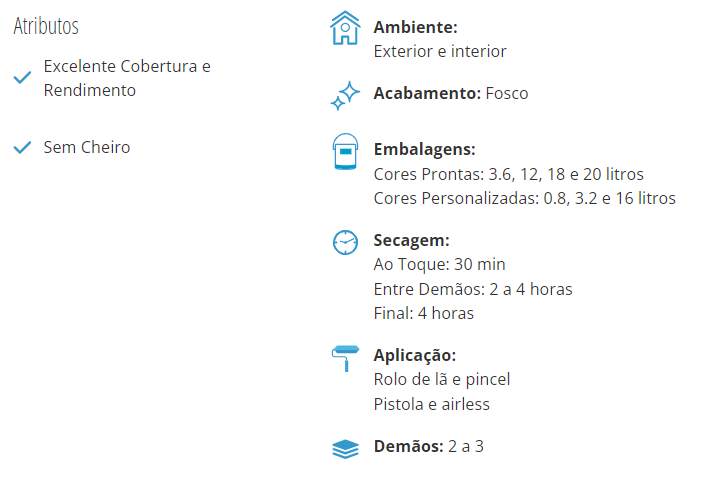The width and height of the screenshot is (716, 486).
Task: Click the clock icon next to Secagem
Action: [x=345, y=242]
